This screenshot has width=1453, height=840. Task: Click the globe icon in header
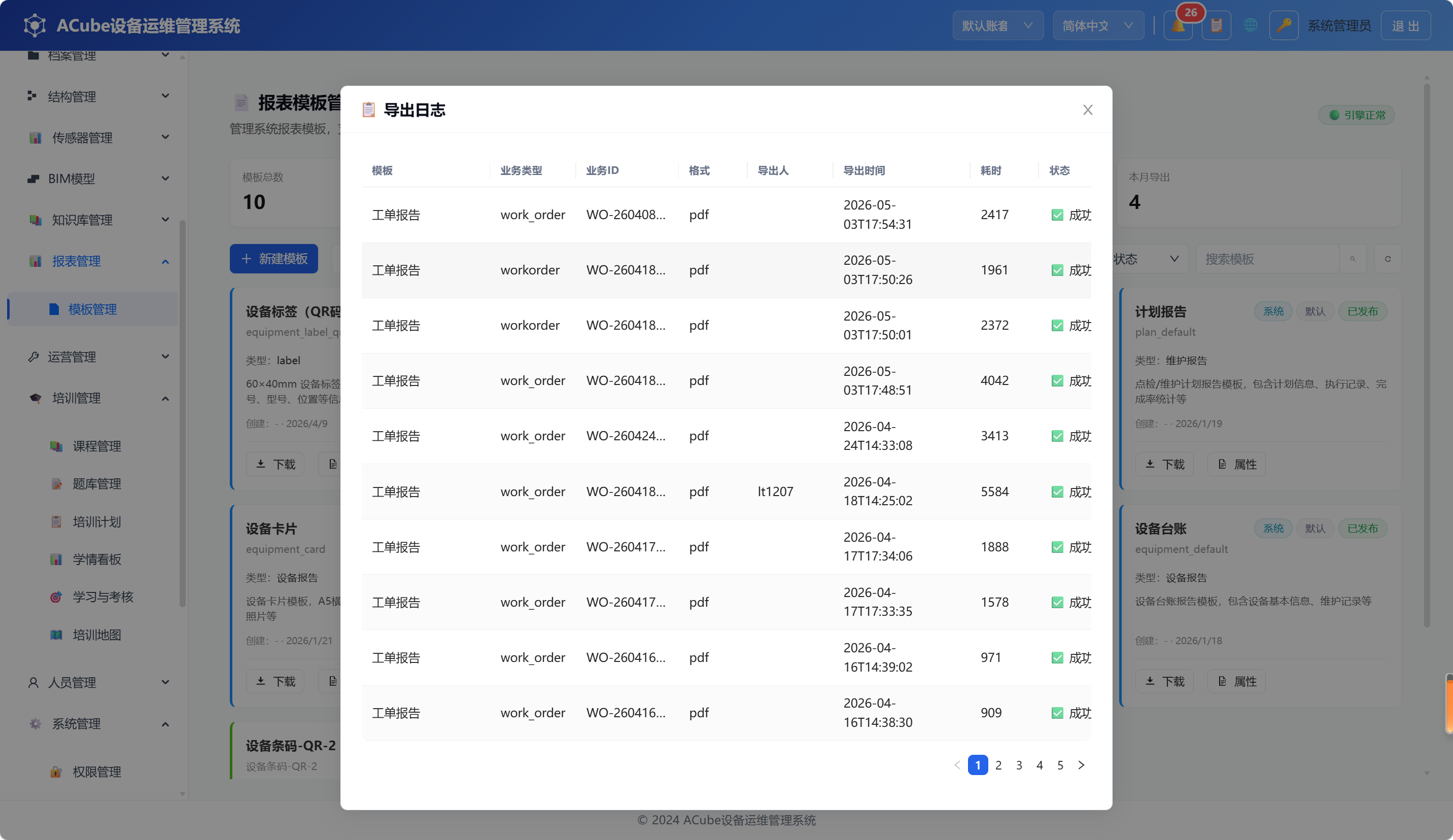1250,25
